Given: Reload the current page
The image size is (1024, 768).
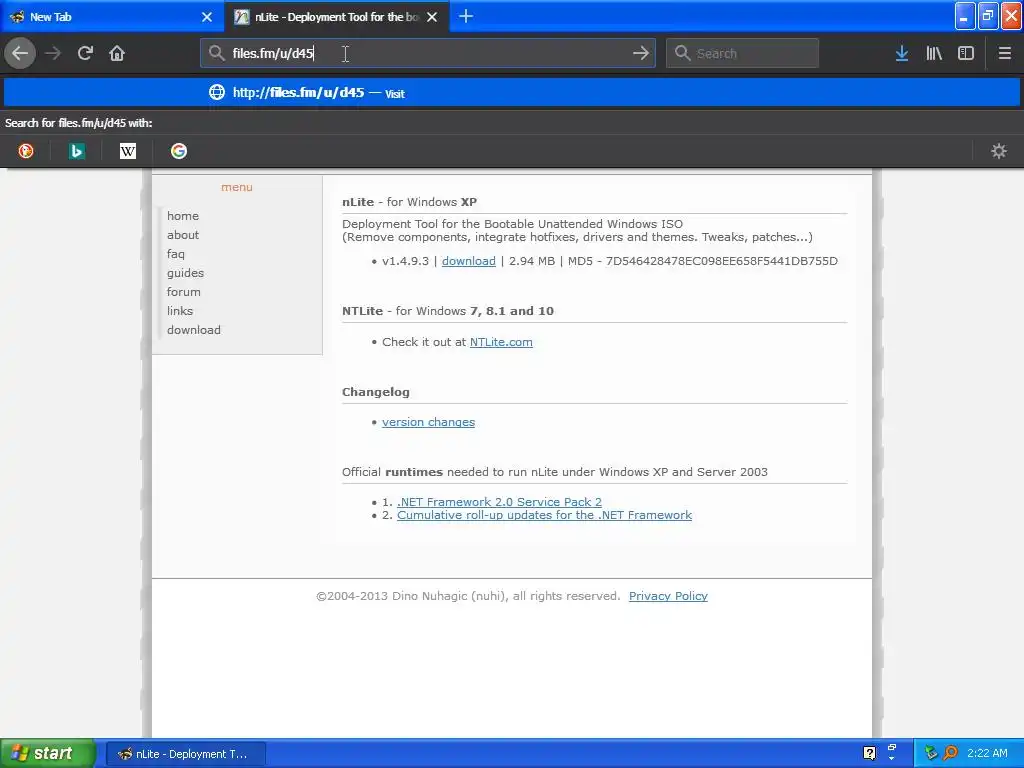Looking at the screenshot, I should [x=85, y=53].
